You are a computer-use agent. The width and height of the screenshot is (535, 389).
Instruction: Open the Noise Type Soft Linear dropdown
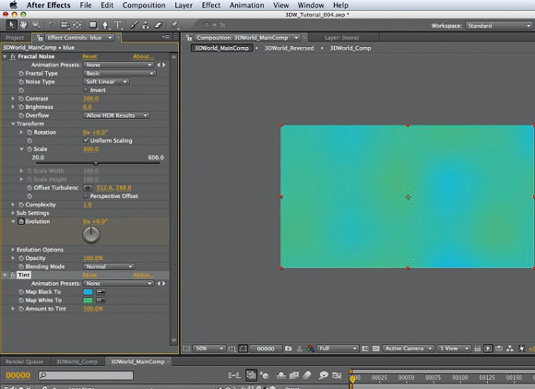pyautogui.click(x=106, y=82)
